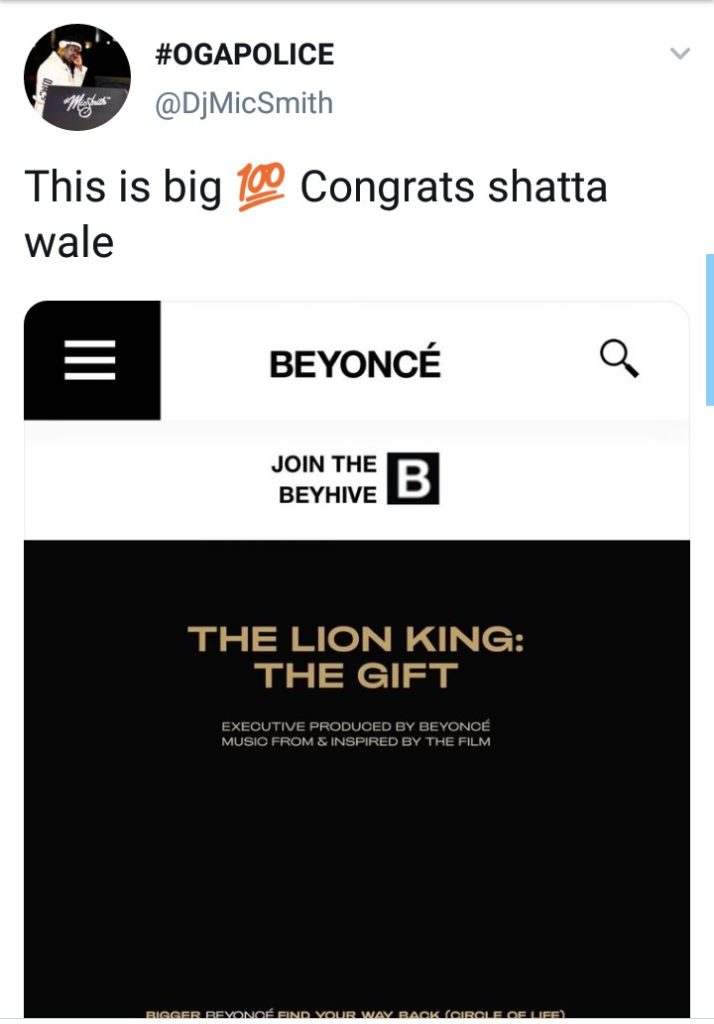The image size is (714, 1024).
Task: Click THE LION KING: THE GIFT title
Action: point(355,657)
